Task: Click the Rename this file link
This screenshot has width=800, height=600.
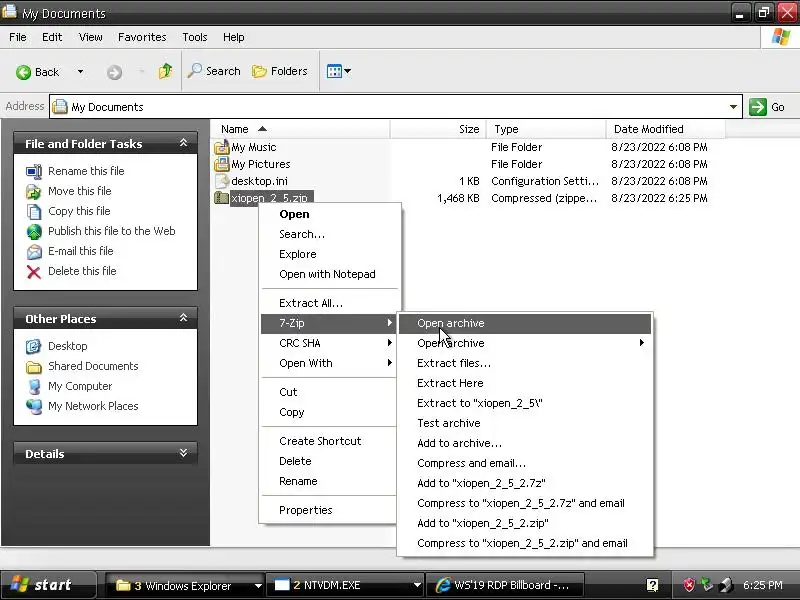Action: tap(86, 171)
